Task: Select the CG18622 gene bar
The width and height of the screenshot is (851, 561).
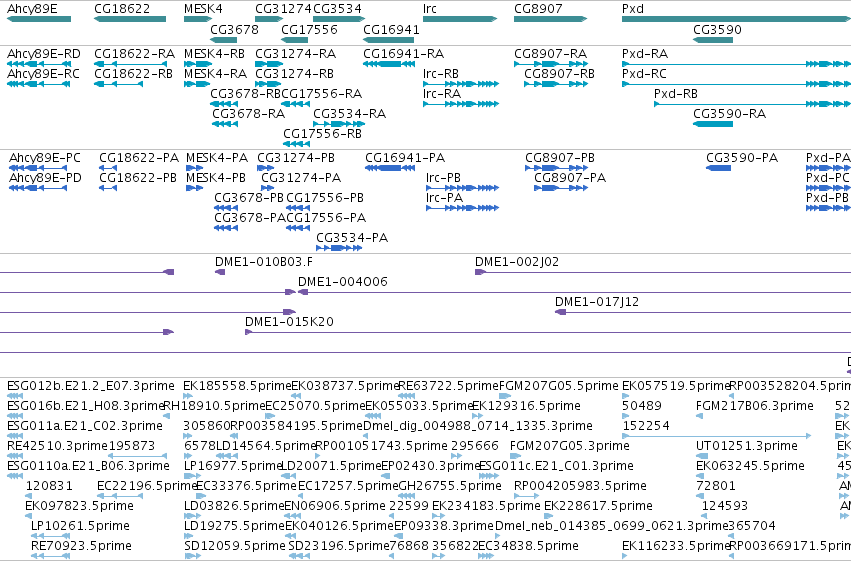Action: point(130,19)
